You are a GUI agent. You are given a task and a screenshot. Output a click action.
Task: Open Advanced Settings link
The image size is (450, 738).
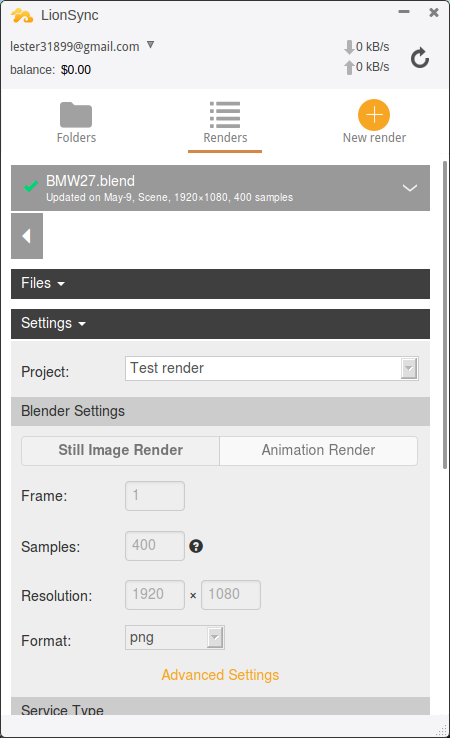220,675
